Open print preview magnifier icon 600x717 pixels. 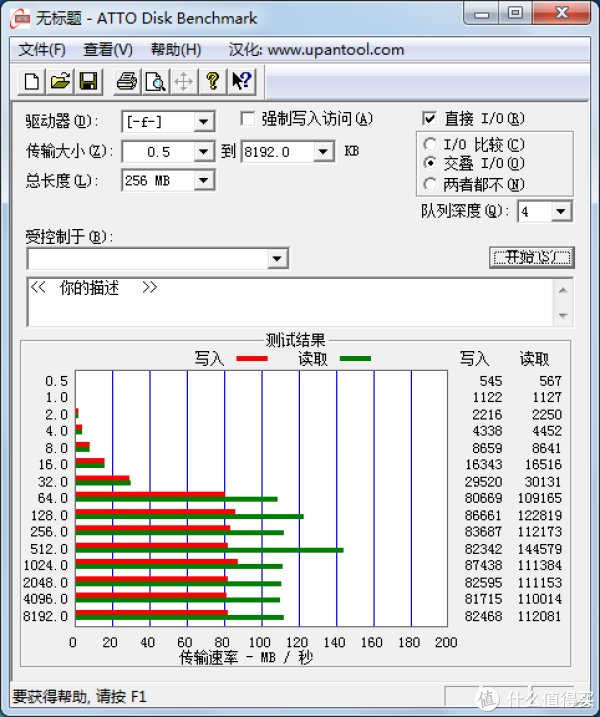[155, 82]
